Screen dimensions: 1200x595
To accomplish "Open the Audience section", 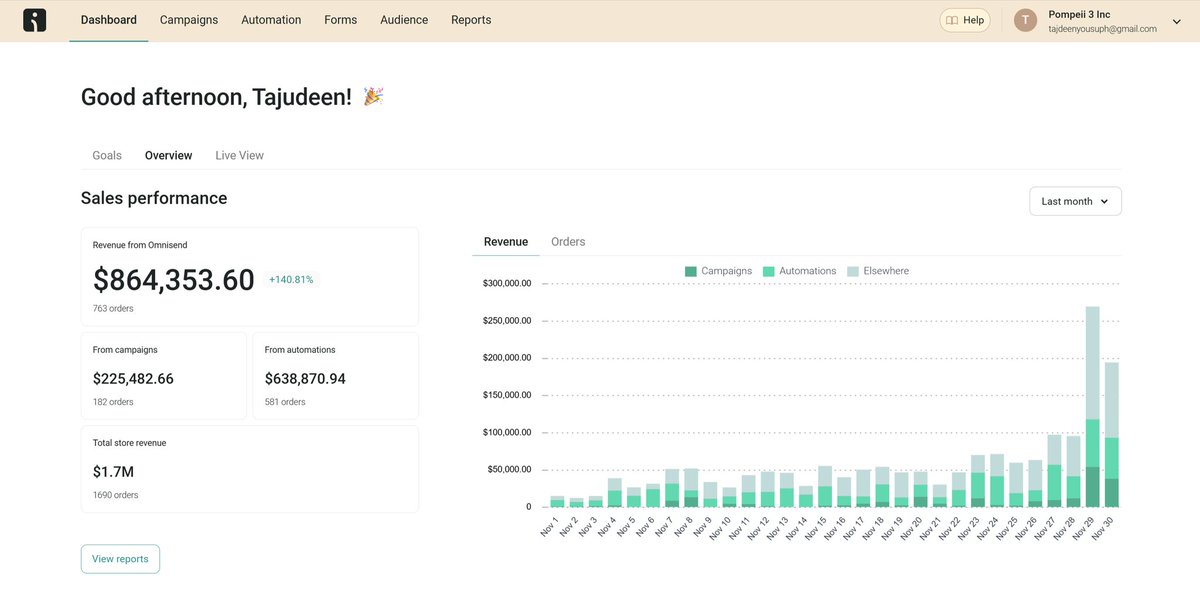I will [404, 20].
